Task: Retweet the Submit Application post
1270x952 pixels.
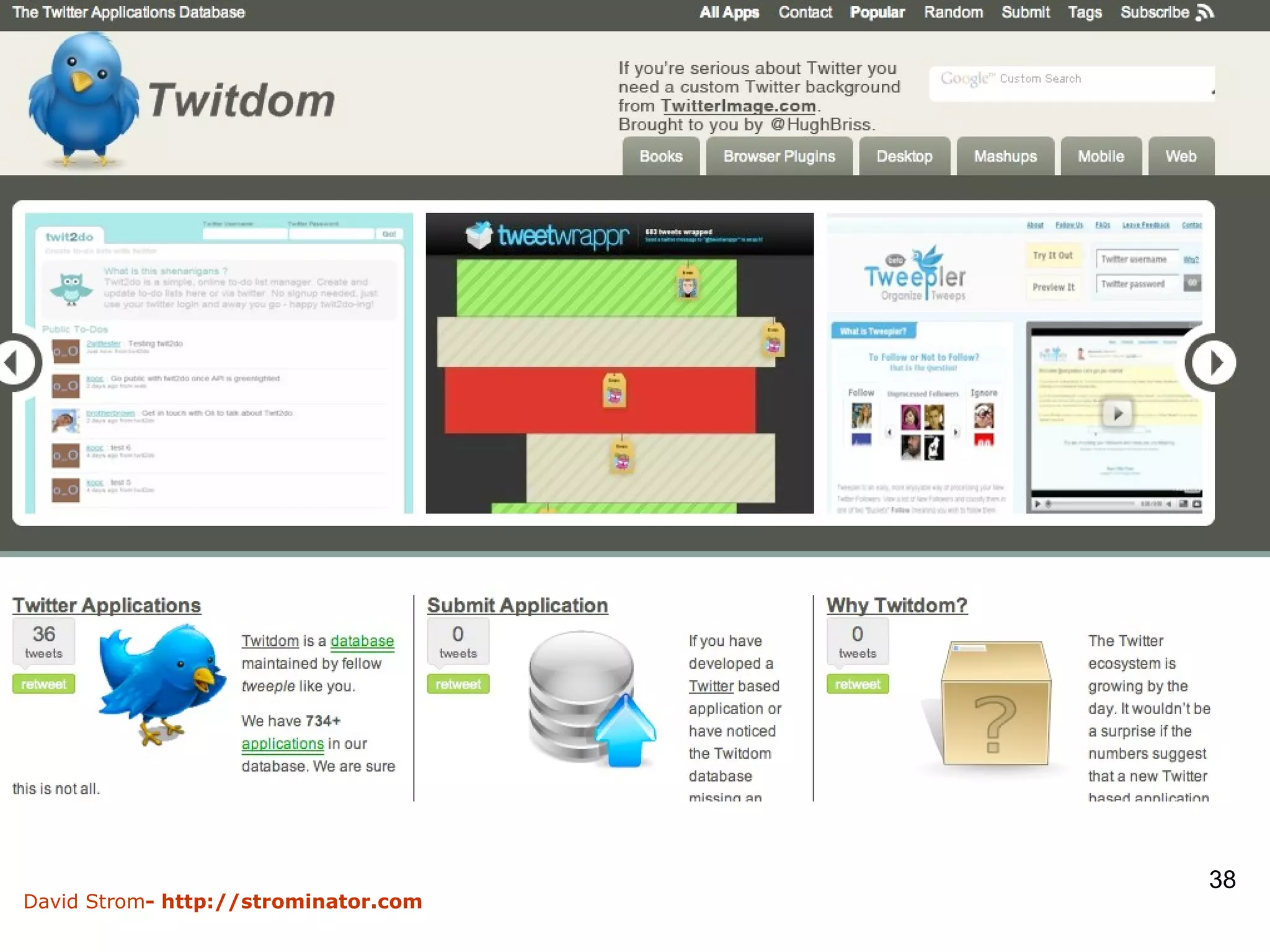Action: tap(458, 684)
